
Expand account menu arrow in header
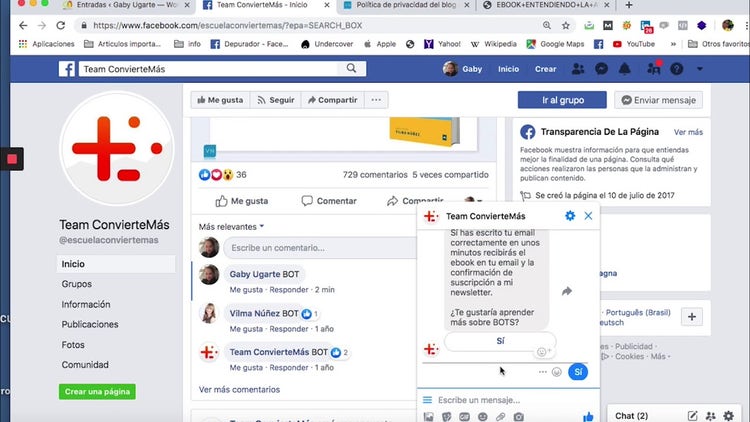tap(700, 69)
